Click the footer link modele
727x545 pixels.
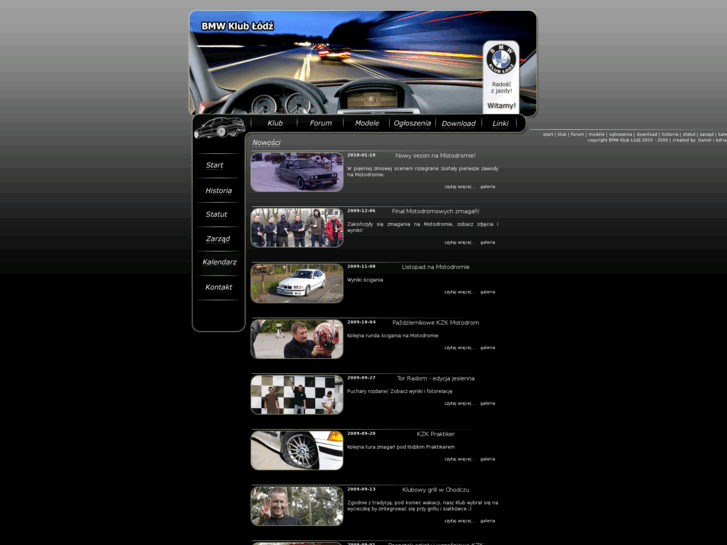tap(596, 135)
